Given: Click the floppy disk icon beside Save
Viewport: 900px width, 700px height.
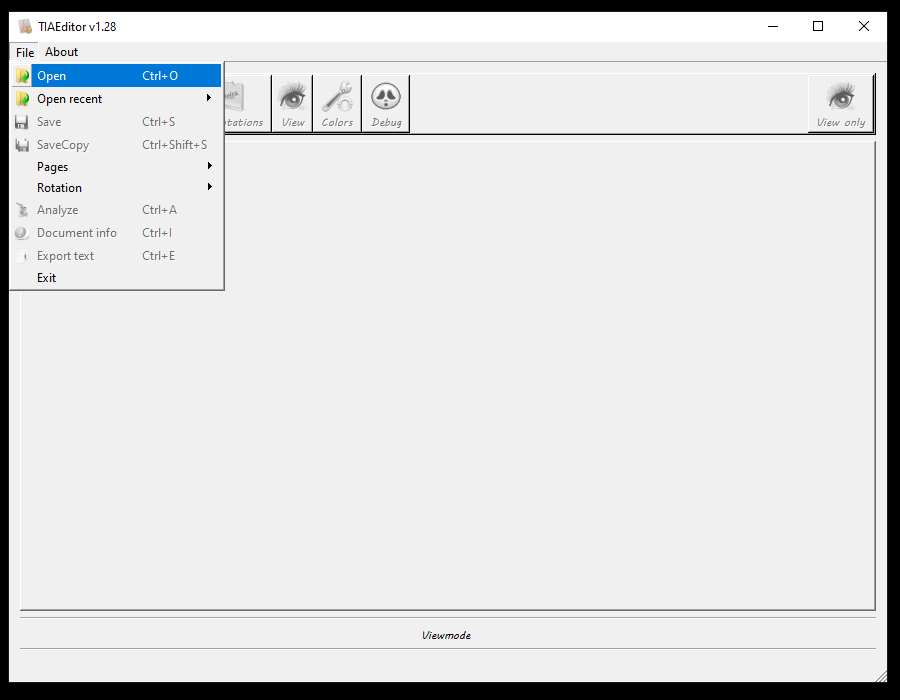Looking at the screenshot, I should pyautogui.click(x=22, y=122).
